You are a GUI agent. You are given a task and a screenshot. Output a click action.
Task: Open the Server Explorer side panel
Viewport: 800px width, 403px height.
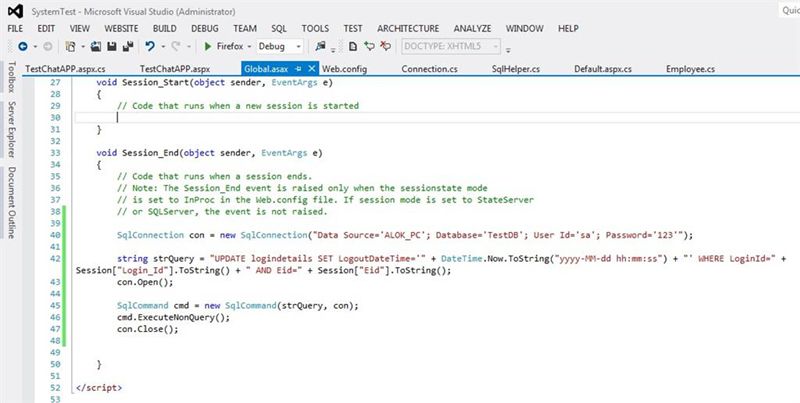pyautogui.click(x=11, y=130)
